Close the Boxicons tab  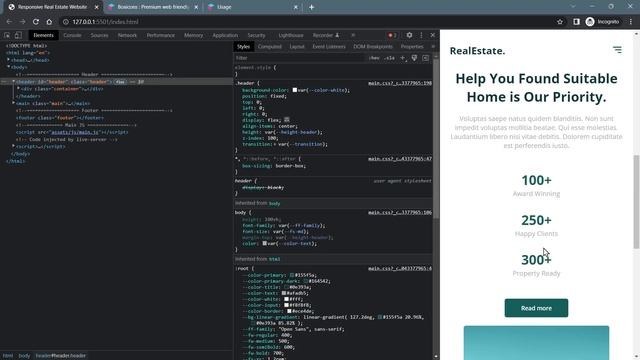coord(196,7)
